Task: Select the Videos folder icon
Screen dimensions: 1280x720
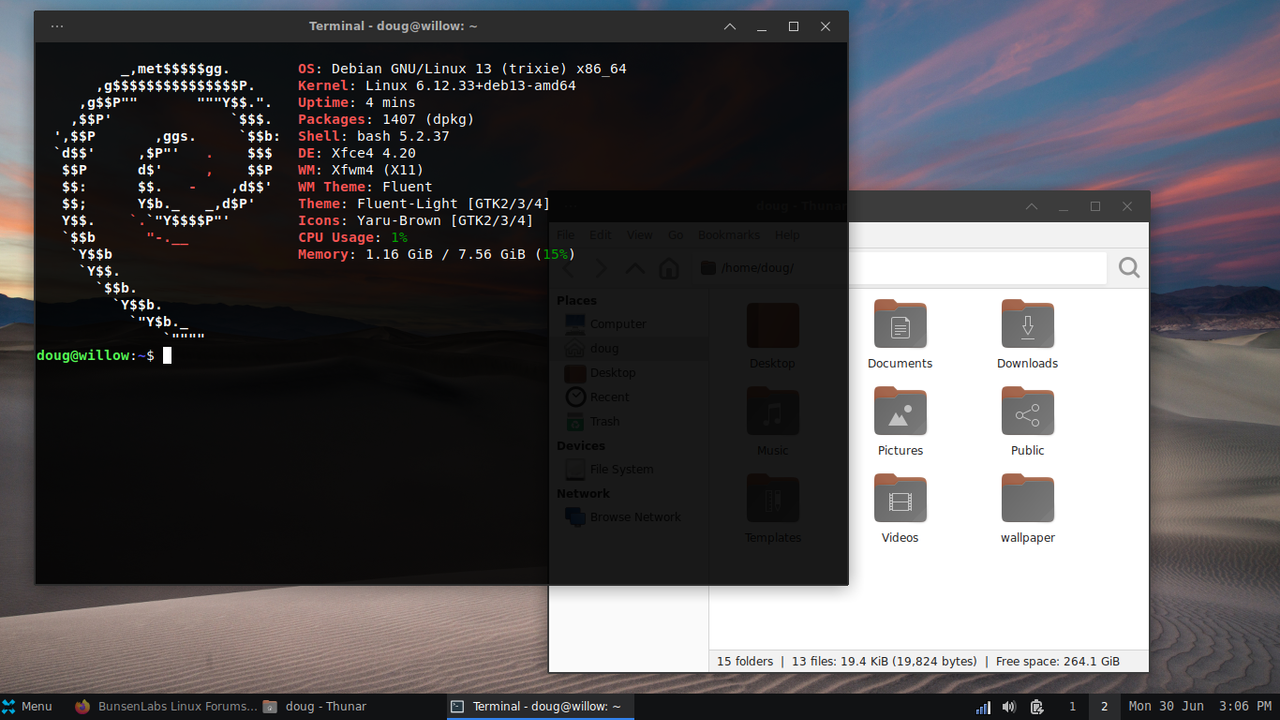Action: coord(900,498)
